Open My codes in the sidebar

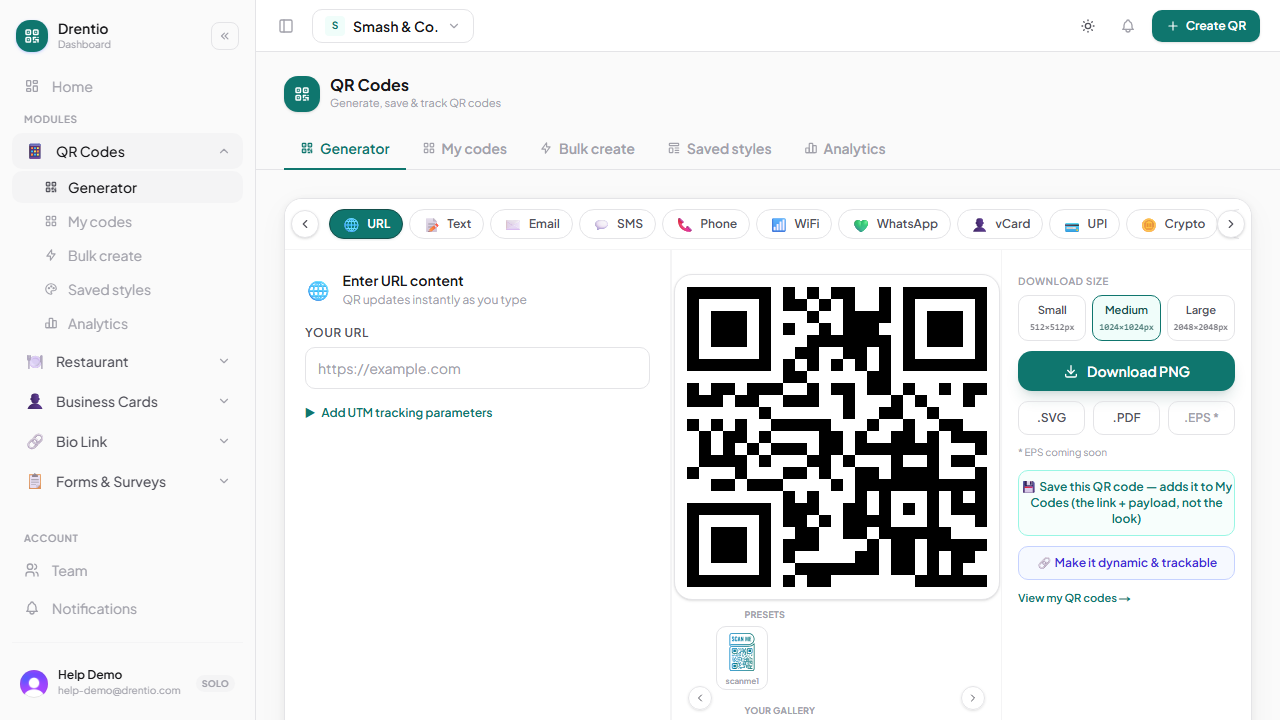(127, 222)
